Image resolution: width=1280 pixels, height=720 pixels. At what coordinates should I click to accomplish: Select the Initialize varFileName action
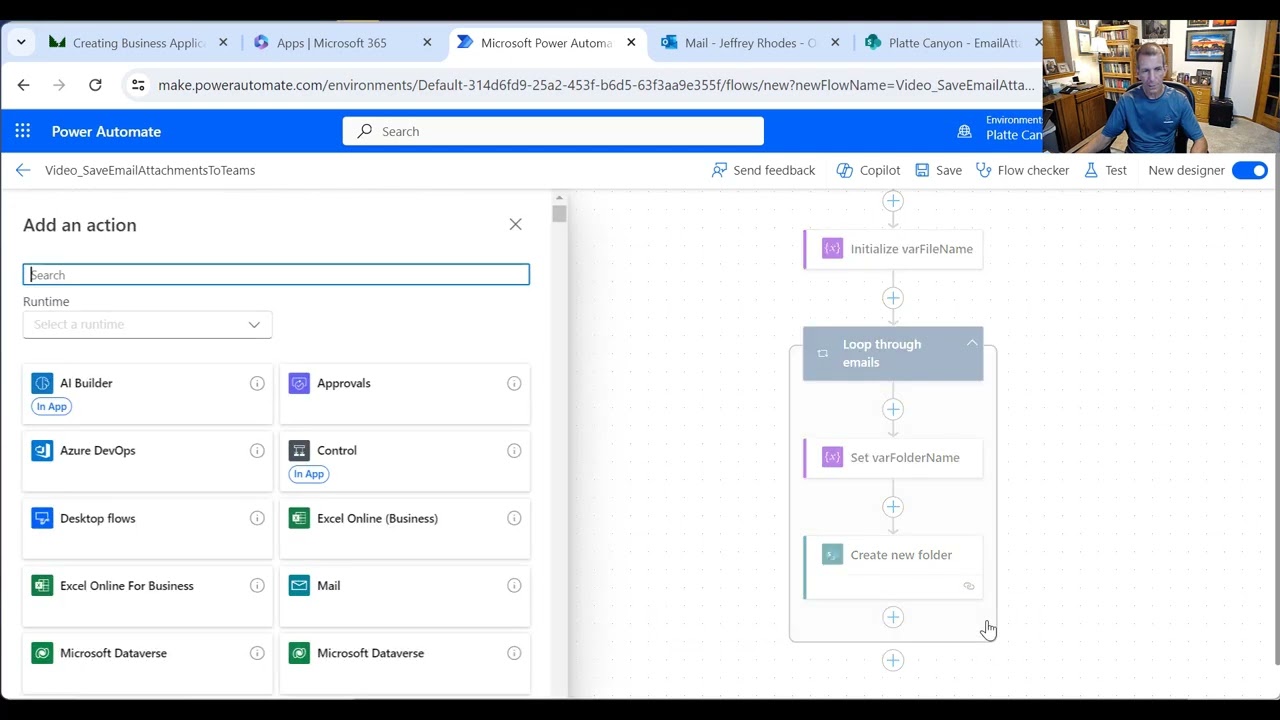(893, 249)
